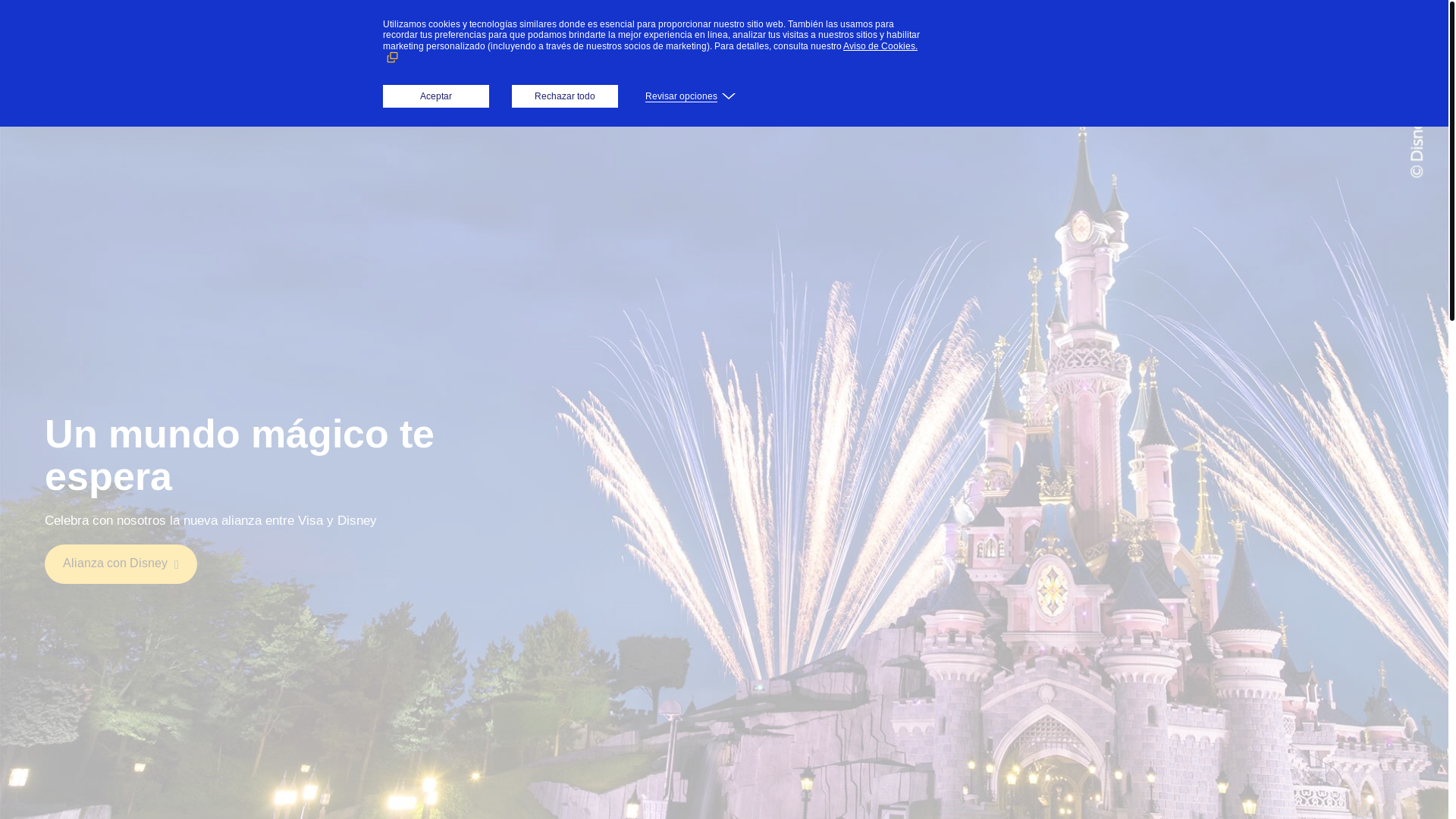Image resolution: width=1456 pixels, height=819 pixels.
Task: Click the page's vertical scrollbar thumb
Action: click(1451, 160)
